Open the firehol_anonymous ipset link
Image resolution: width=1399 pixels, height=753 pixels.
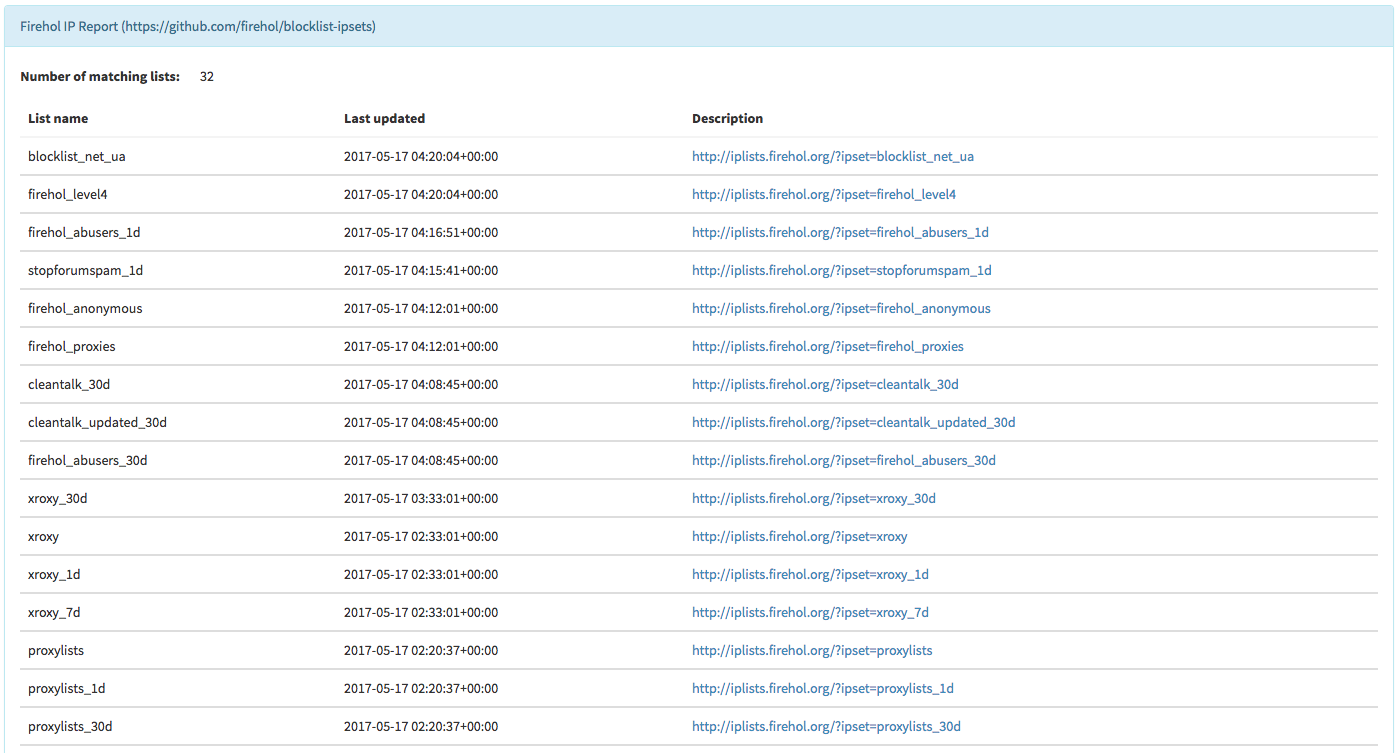coord(841,308)
